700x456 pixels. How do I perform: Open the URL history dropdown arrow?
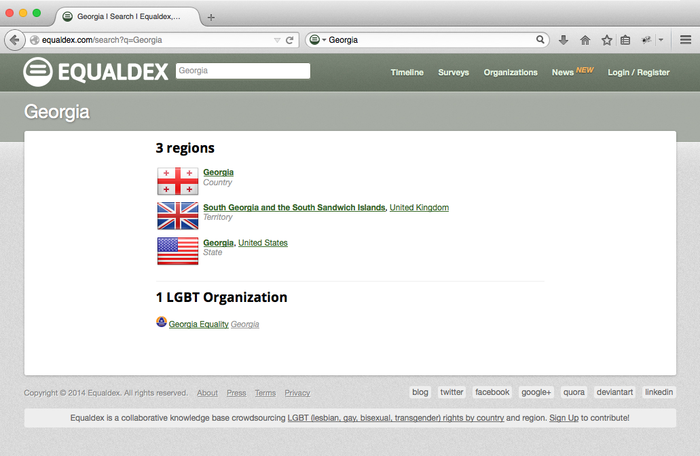277,40
